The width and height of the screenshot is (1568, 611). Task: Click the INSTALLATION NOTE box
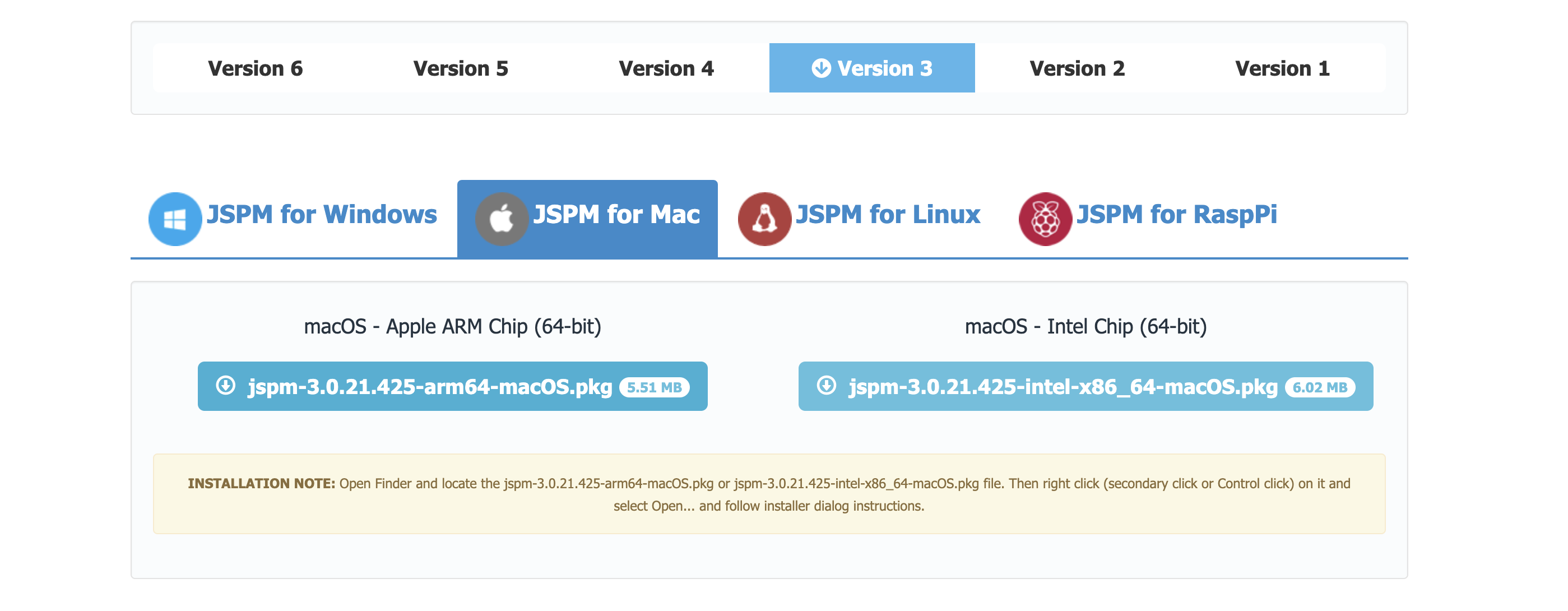pyautogui.click(x=769, y=494)
